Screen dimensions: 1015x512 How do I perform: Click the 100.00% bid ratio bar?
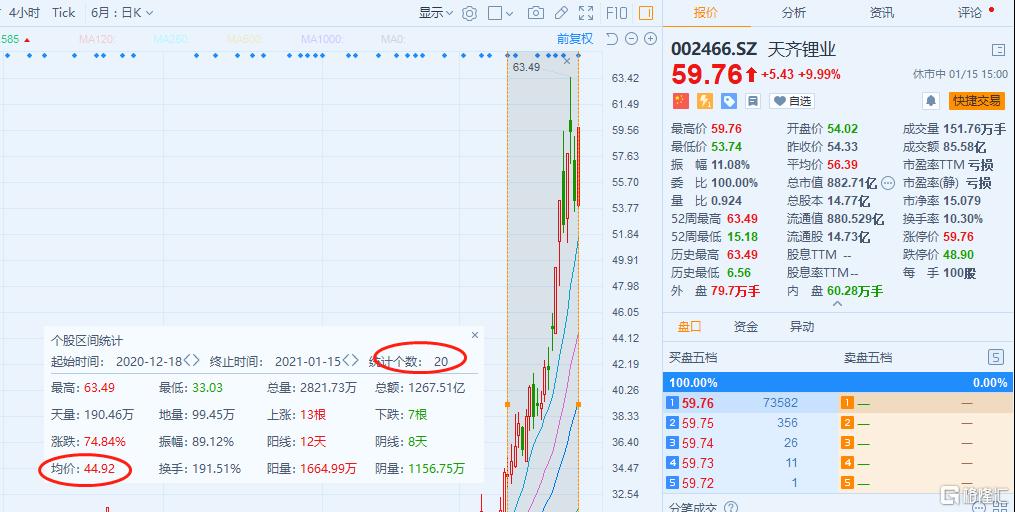(837, 383)
